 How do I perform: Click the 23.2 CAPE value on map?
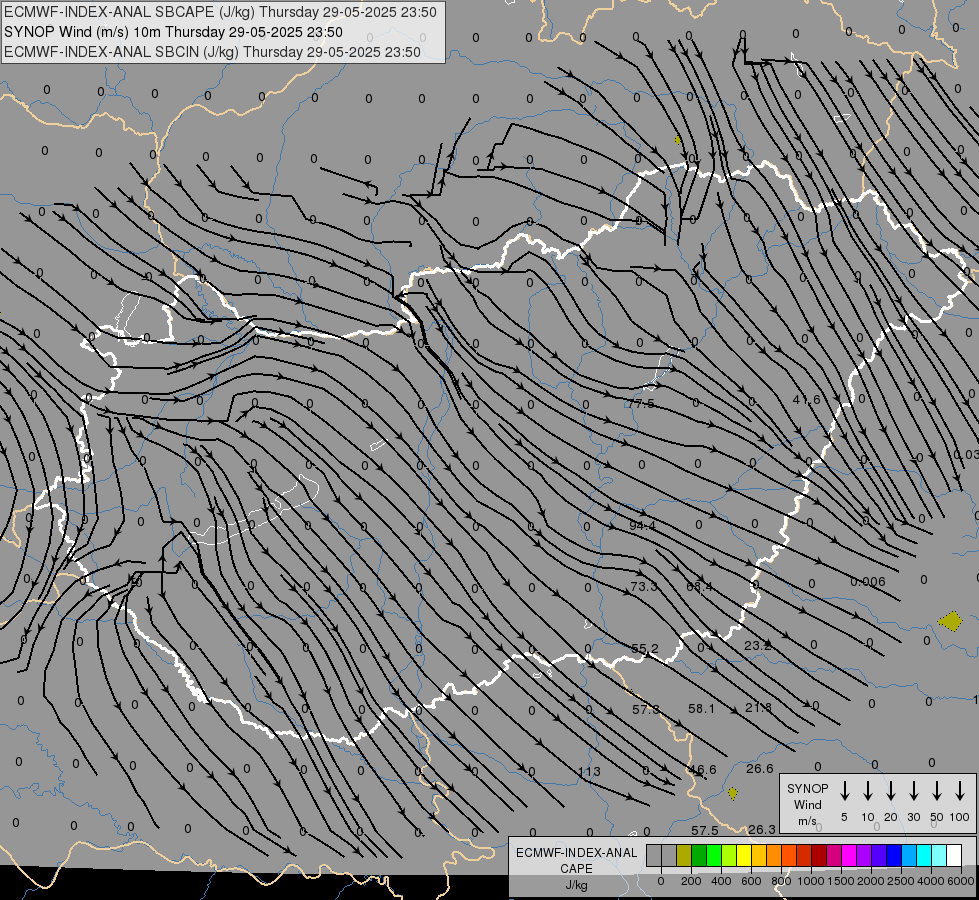coord(758,645)
